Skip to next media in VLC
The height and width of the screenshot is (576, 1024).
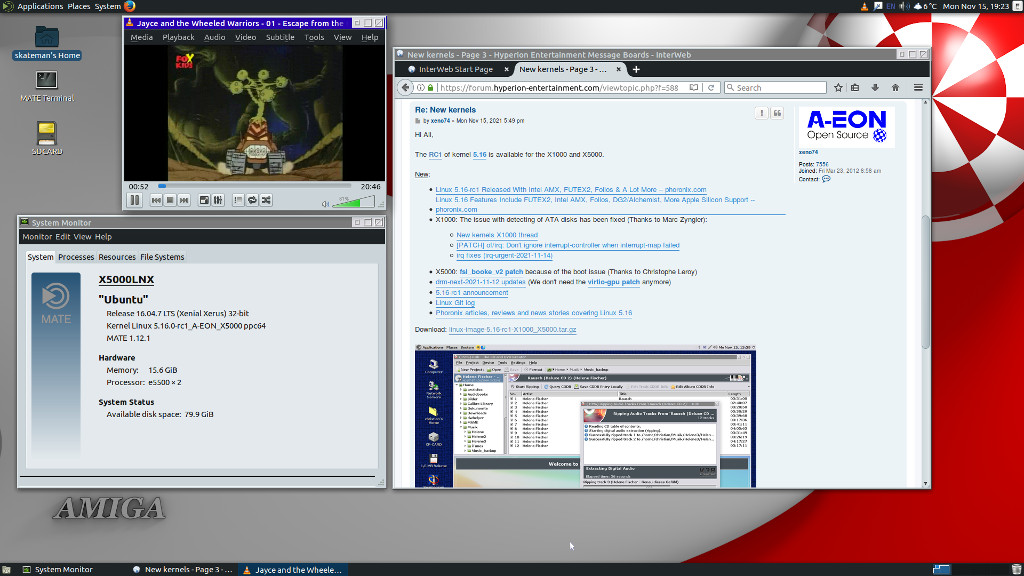184,200
